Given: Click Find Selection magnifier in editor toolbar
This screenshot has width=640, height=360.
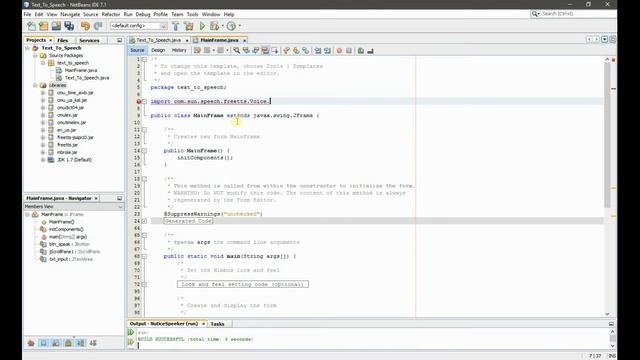Looking at the screenshot, I should 236,51.
